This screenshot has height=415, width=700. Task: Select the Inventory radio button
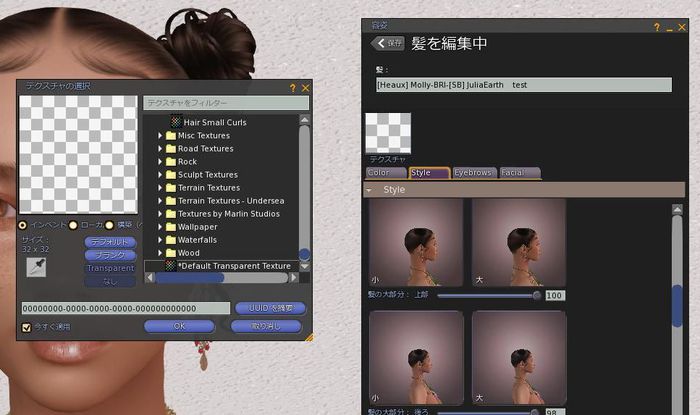(x=22, y=225)
